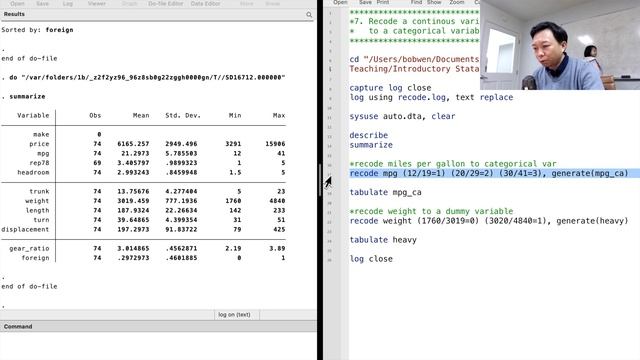Click Save in the Do-file editor toolbar

[x=365, y=2]
